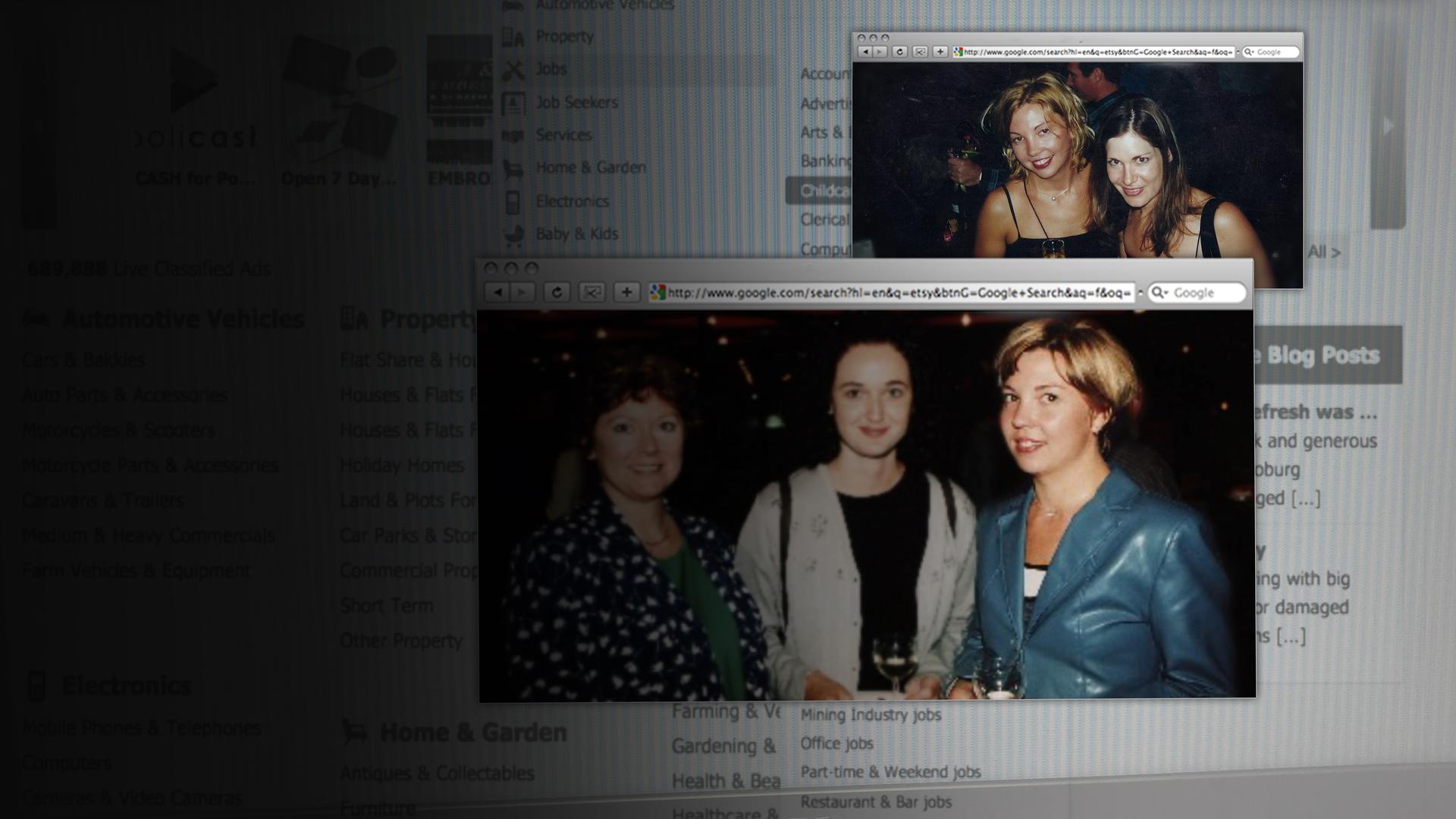Image resolution: width=1456 pixels, height=819 pixels.
Task: Focus the address bar in the small browser window
Action: [x=1094, y=52]
